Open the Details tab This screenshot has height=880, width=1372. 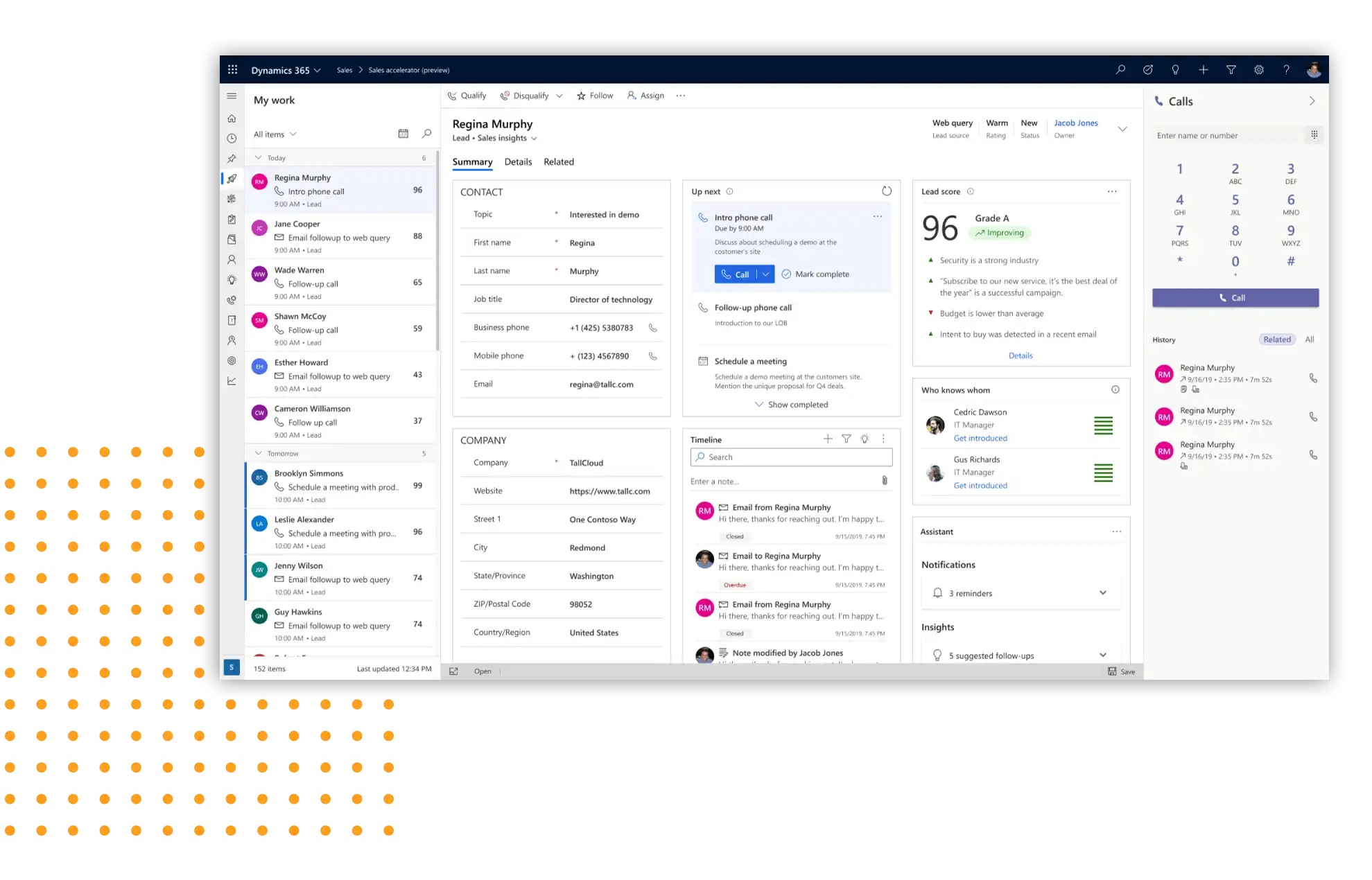coord(518,162)
